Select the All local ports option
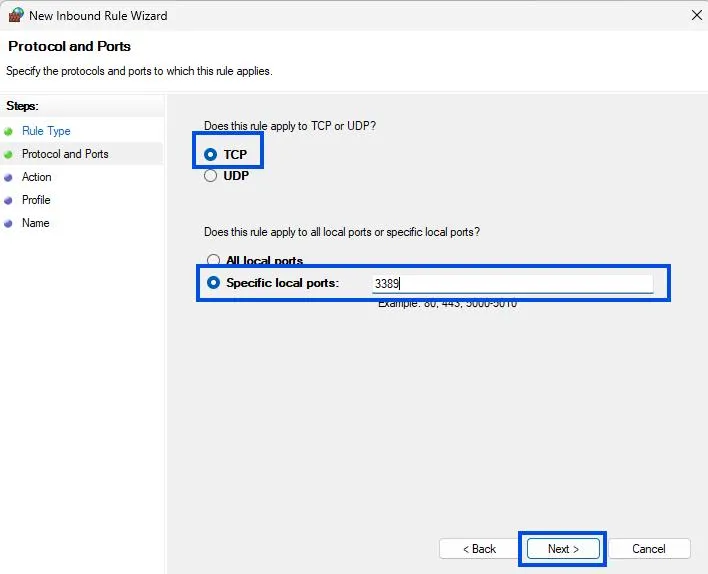Viewport: 708px width, 574px height. (211, 261)
